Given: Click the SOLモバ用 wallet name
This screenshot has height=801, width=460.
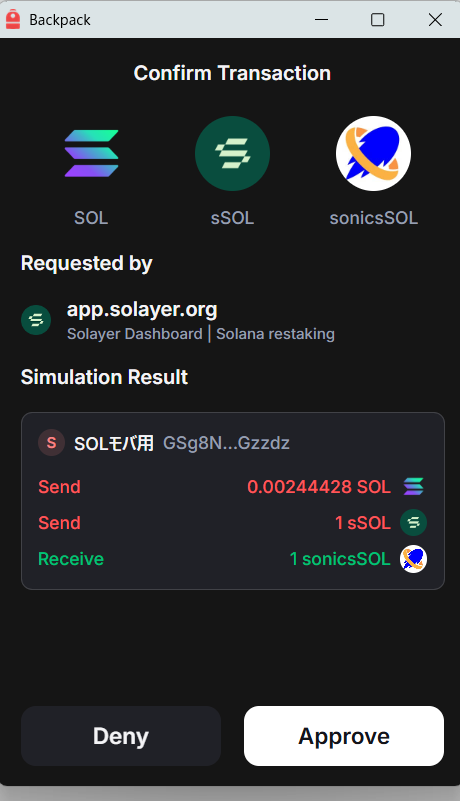Looking at the screenshot, I should pyautogui.click(x=113, y=443).
